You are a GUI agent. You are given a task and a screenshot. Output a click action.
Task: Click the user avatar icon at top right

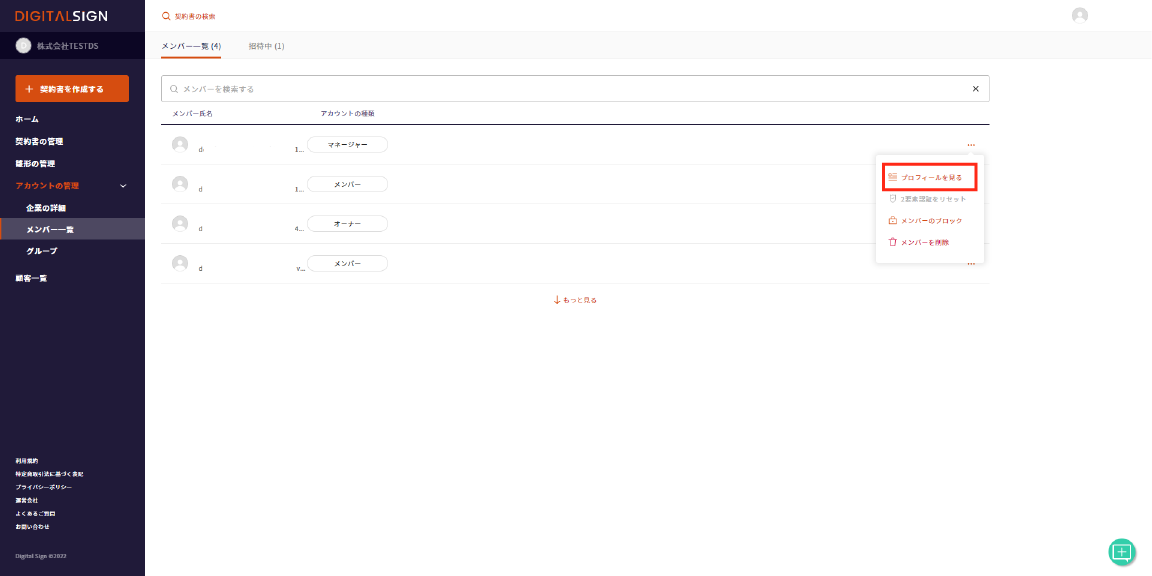[x=1079, y=15]
